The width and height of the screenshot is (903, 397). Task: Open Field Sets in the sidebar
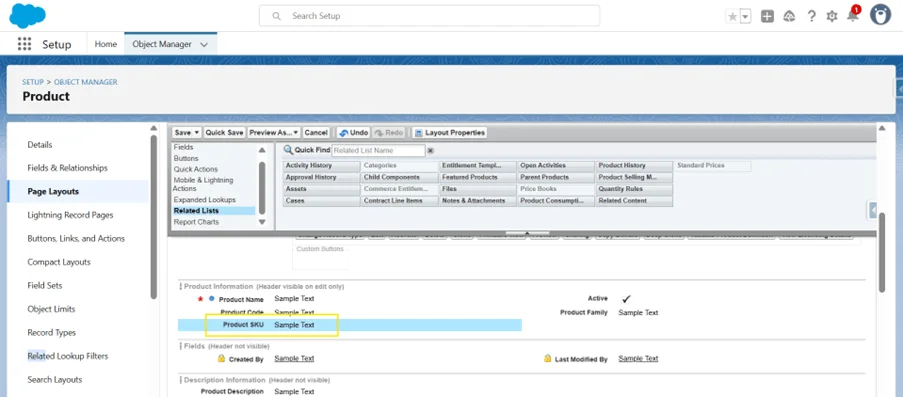(45, 286)
